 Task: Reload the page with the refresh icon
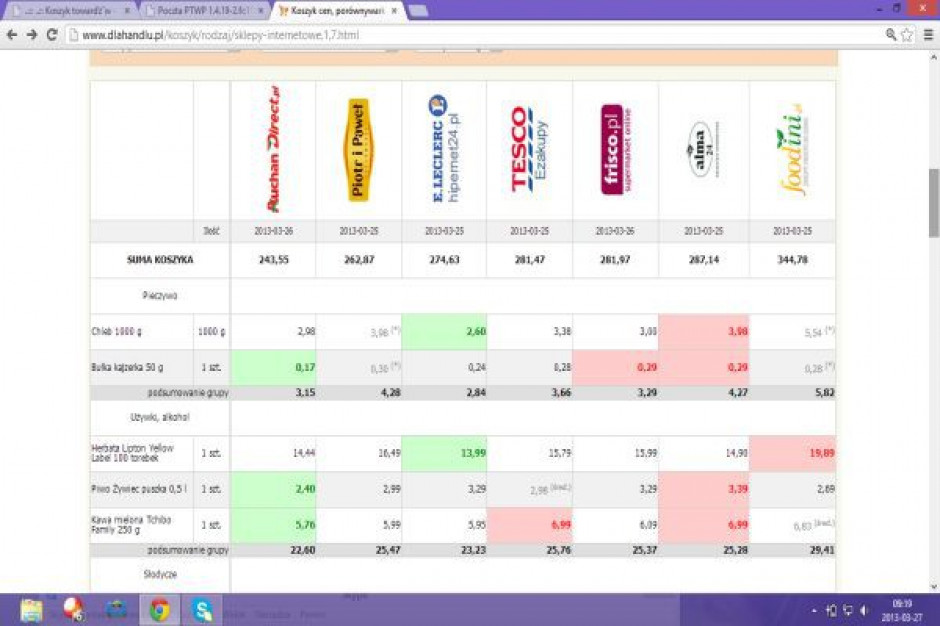point(52,35)
